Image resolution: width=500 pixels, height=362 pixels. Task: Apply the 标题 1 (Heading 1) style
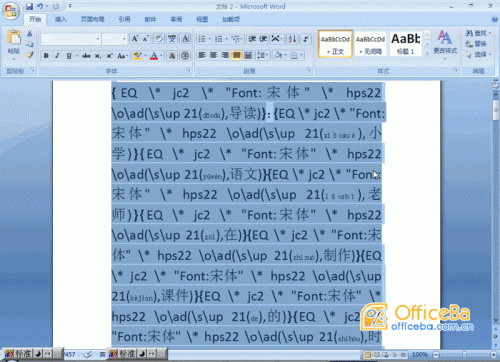coord(405,44)
